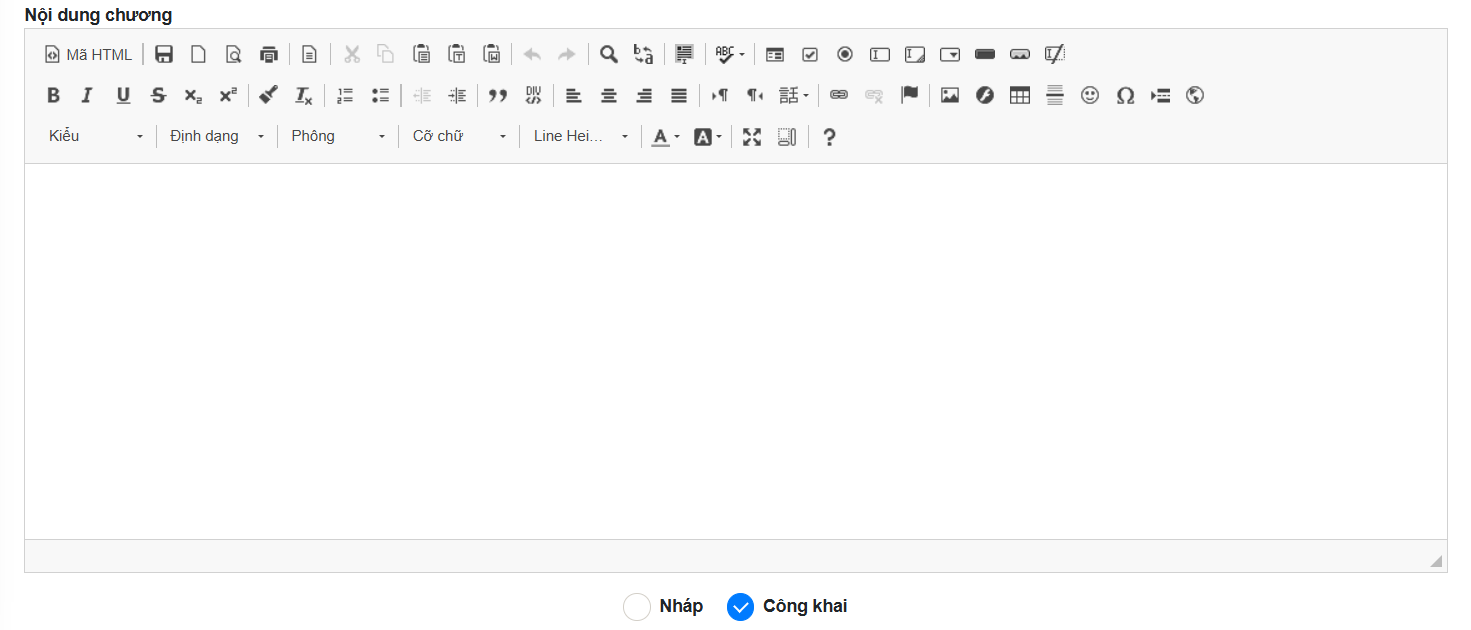Insert a hidden field
Screen dimensions: 1471x630
[1054, 54]
